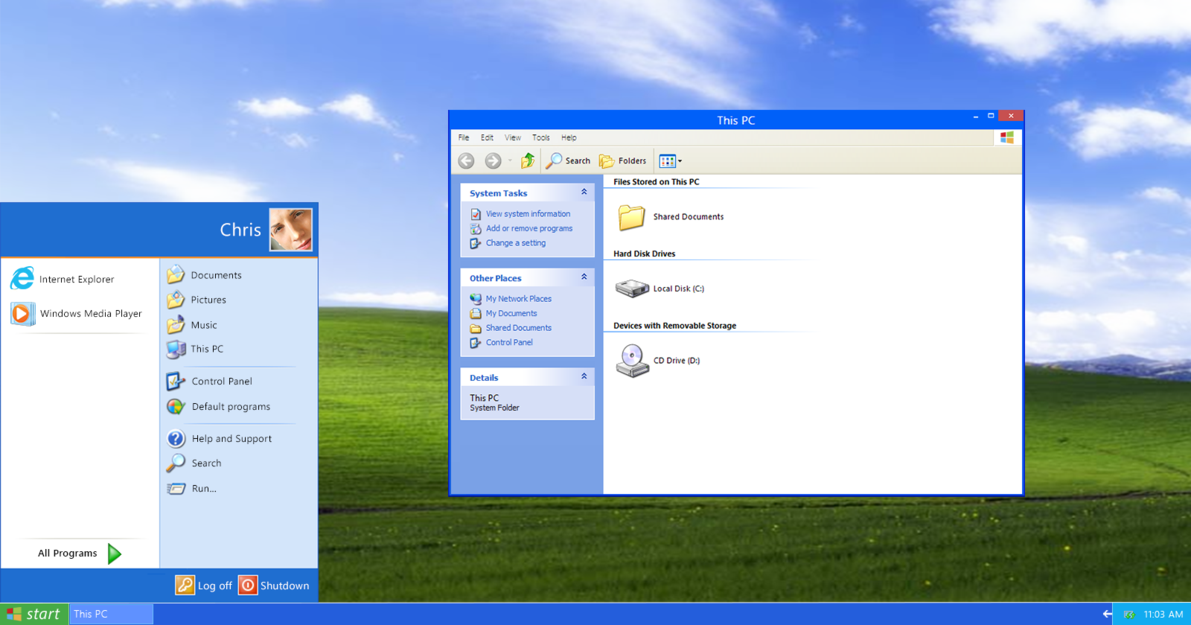Open the Run... dialog from the Start menu
This screenshot has height=625, width=1191.
coord(191,488)
